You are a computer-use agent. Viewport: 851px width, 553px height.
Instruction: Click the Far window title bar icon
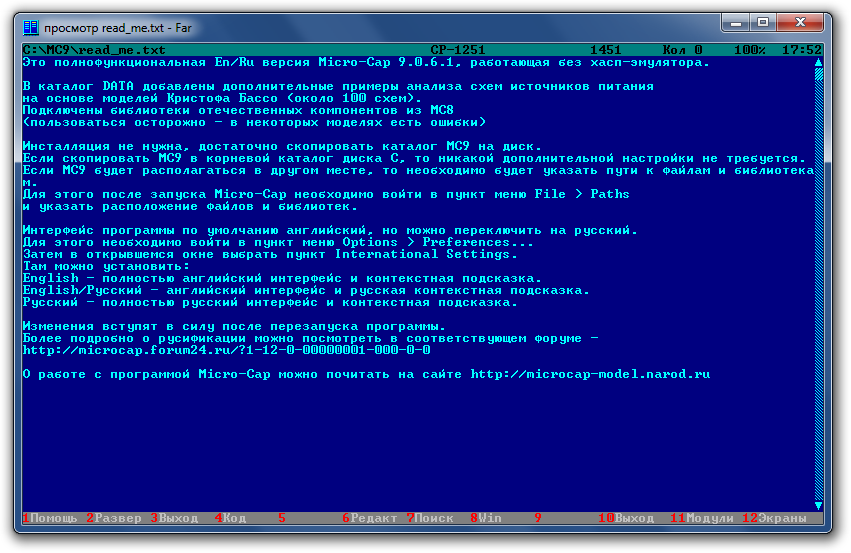31,27
